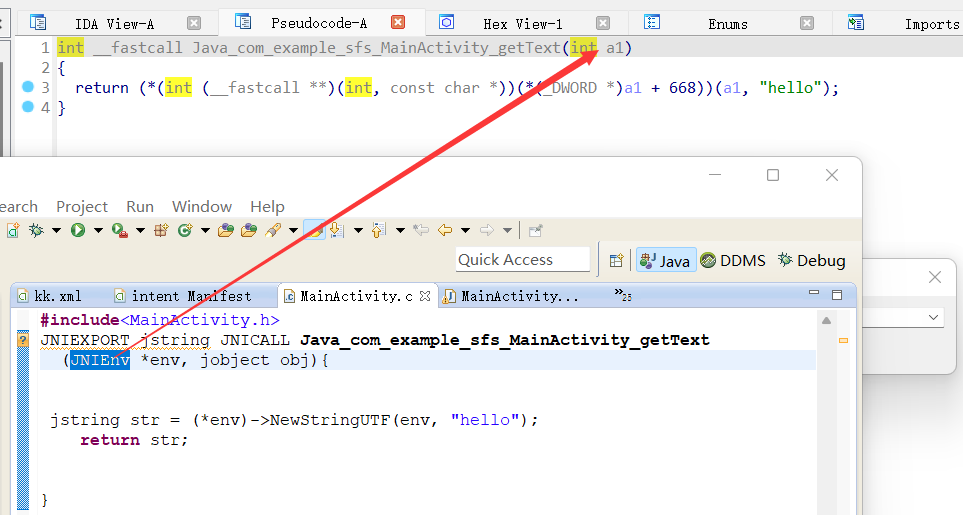Open New Java Class dropdown arrow
The width and height of the screenshot is (963, 515).
pyautogui.click(x=205, y=231)
